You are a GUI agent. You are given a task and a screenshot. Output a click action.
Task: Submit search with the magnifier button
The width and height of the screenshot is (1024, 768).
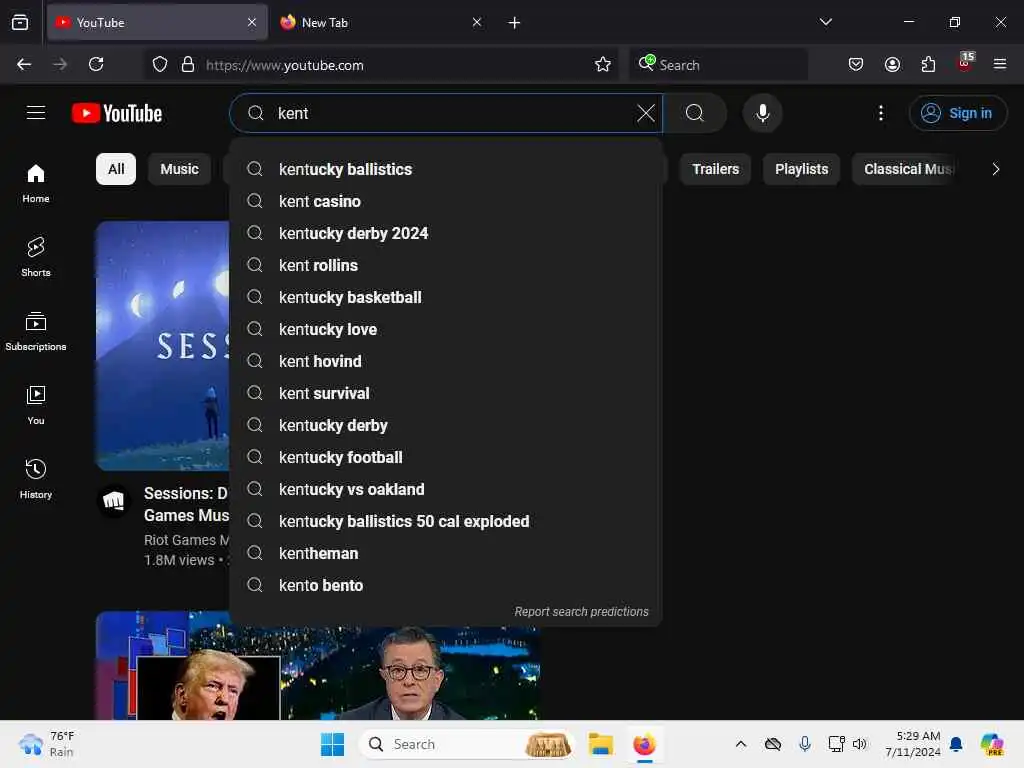(x=695, y=113)
